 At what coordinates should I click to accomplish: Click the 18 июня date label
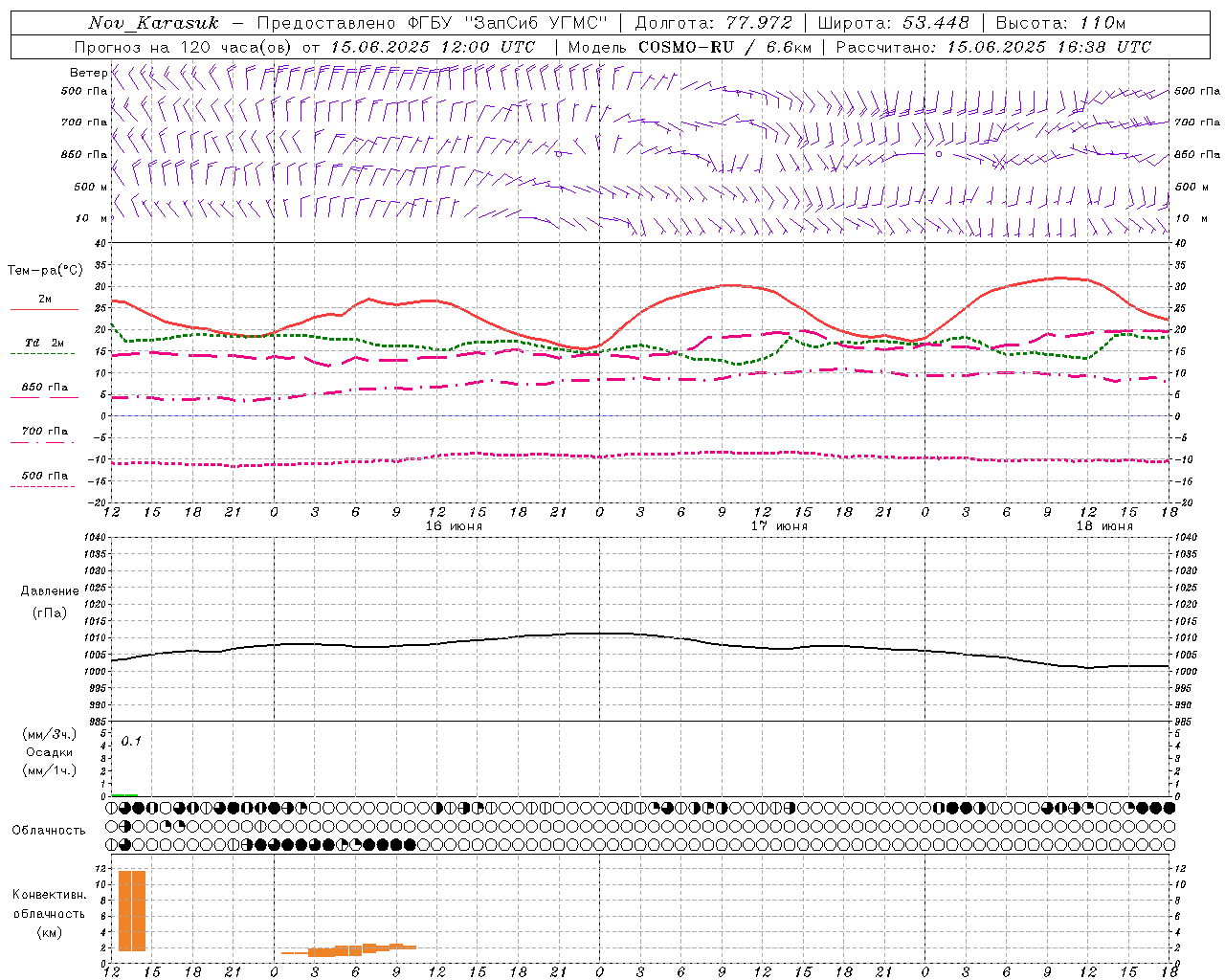pos(1104,526)
